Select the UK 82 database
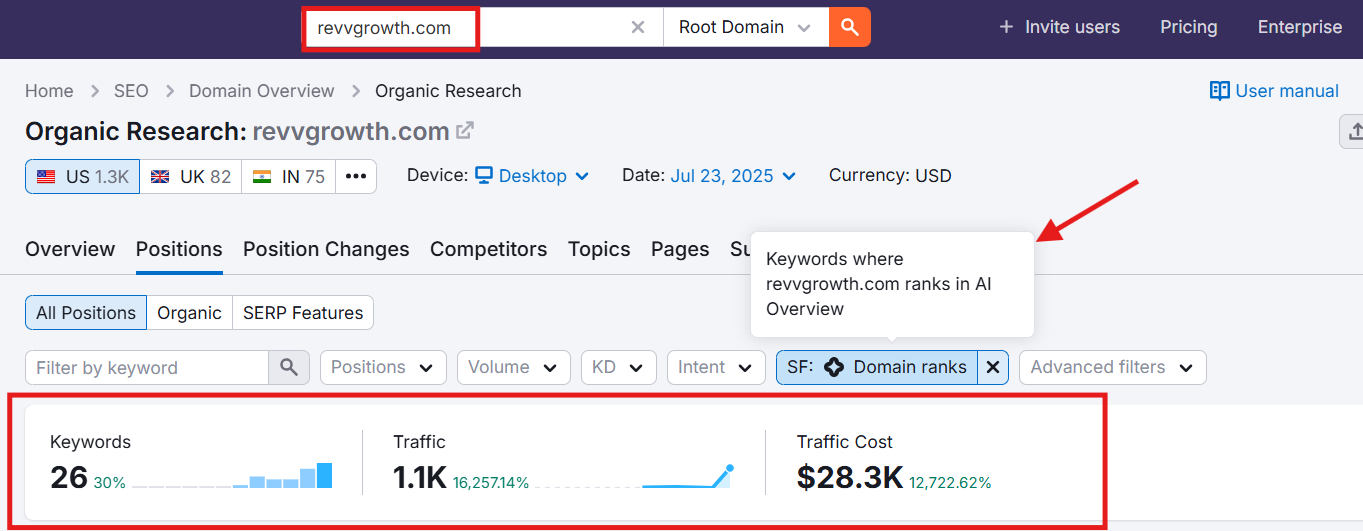1363x531 pixels. [x=191, y=176]
